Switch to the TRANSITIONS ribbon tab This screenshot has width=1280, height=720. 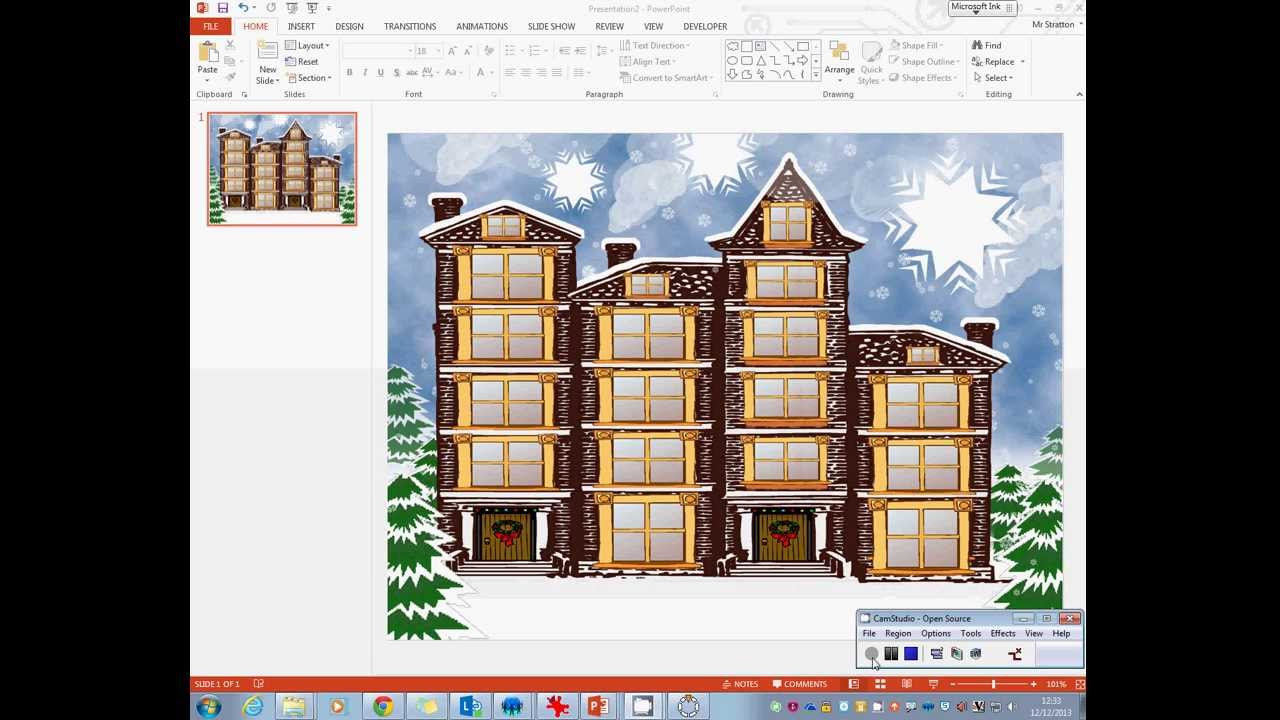point(410,26)
